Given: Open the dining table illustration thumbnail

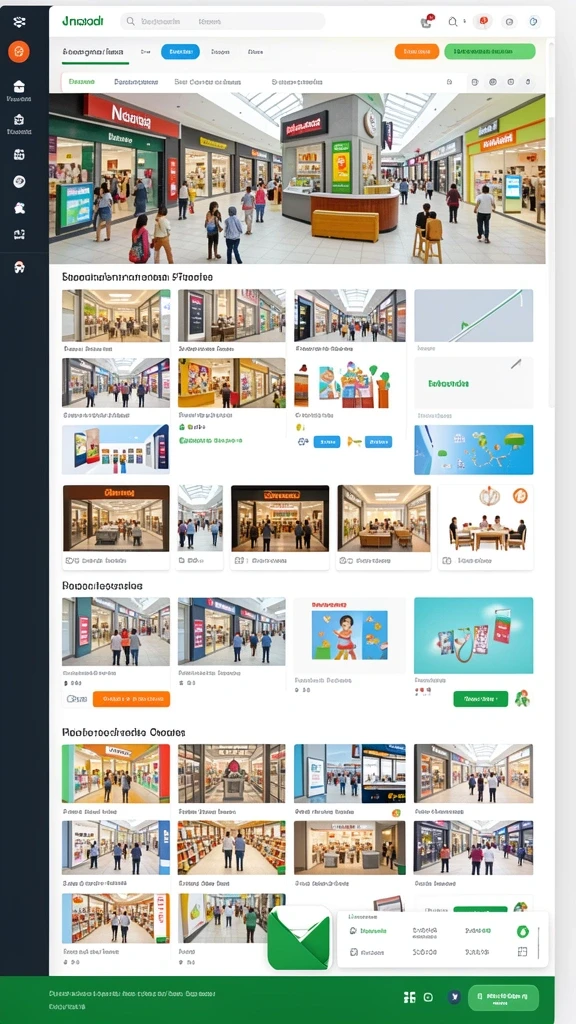Looking at the screenshot, I should coord(485,519).
